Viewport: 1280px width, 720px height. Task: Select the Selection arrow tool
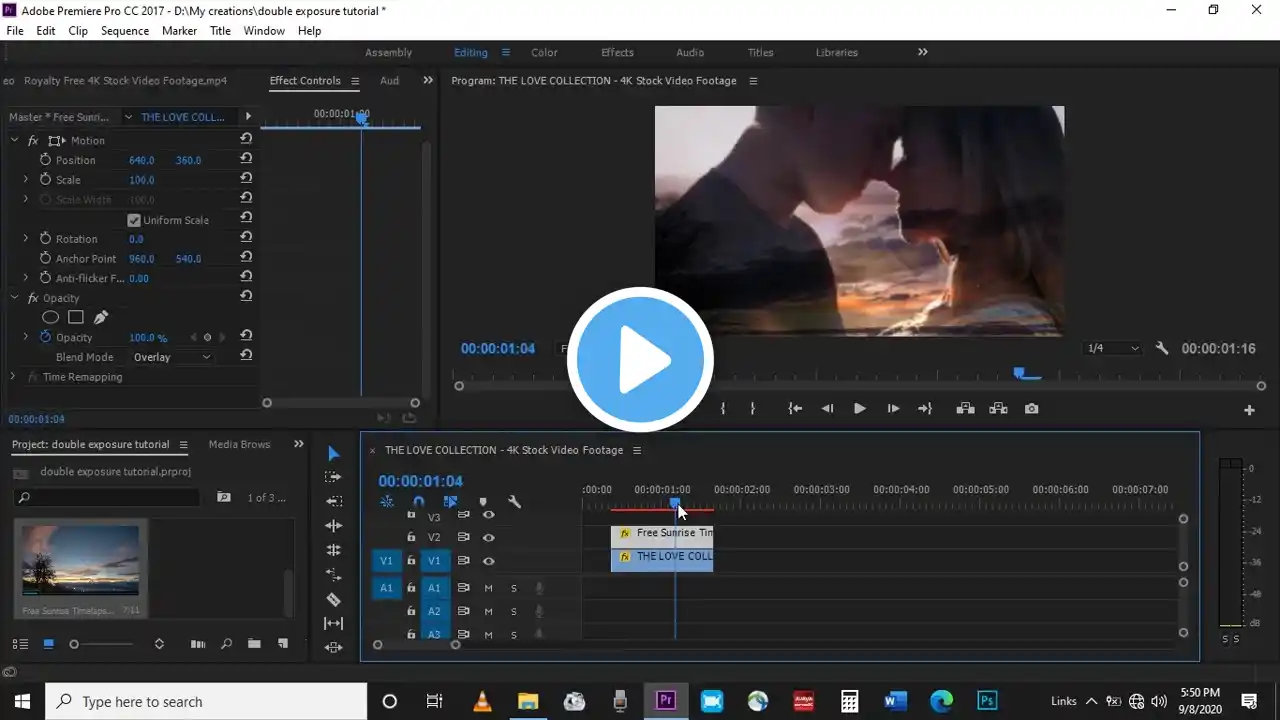pyautogui.click(x=334, y=454)
